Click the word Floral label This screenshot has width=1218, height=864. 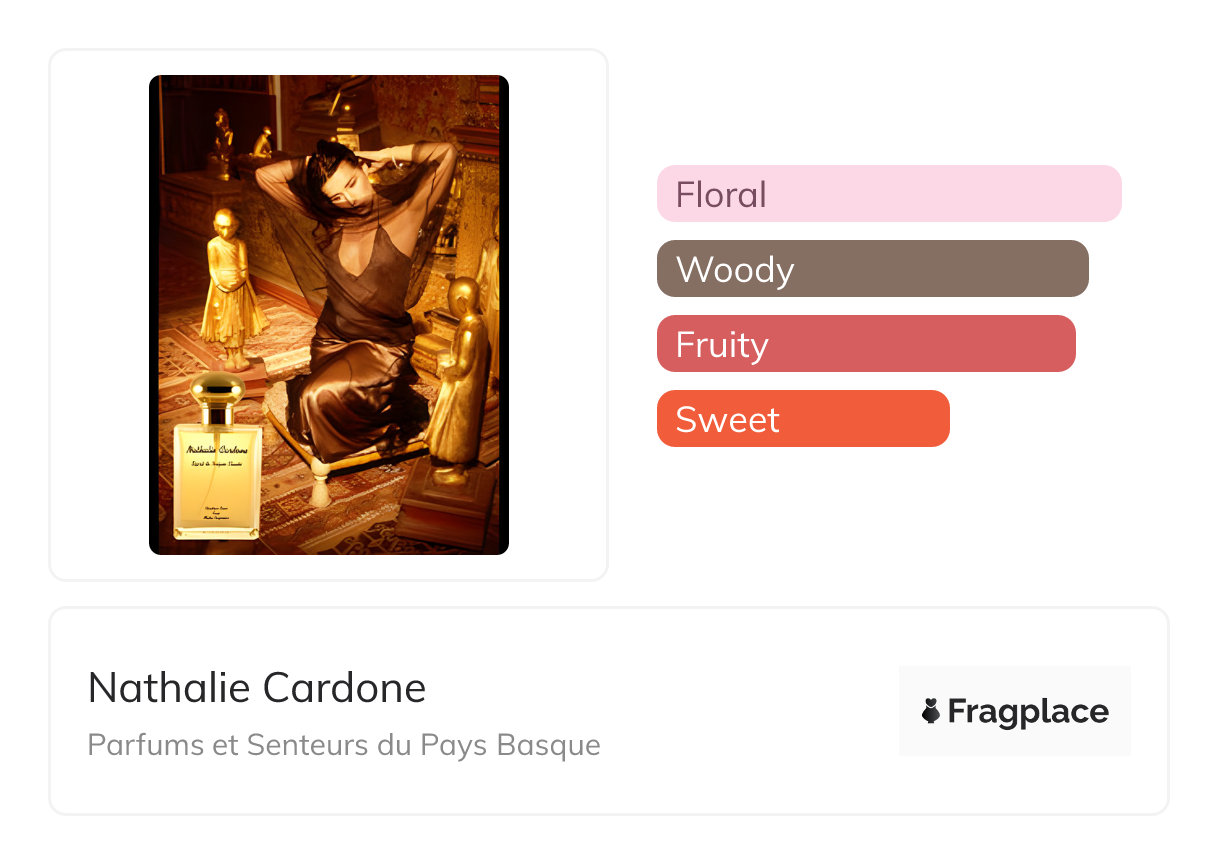coord(721,194)
